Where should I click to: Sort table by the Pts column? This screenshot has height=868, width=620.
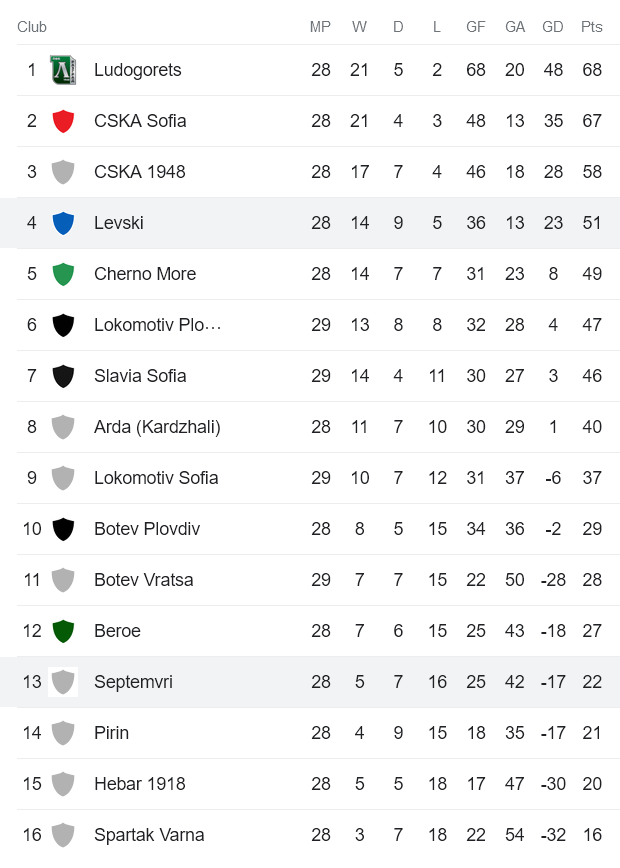click(590, 27)
